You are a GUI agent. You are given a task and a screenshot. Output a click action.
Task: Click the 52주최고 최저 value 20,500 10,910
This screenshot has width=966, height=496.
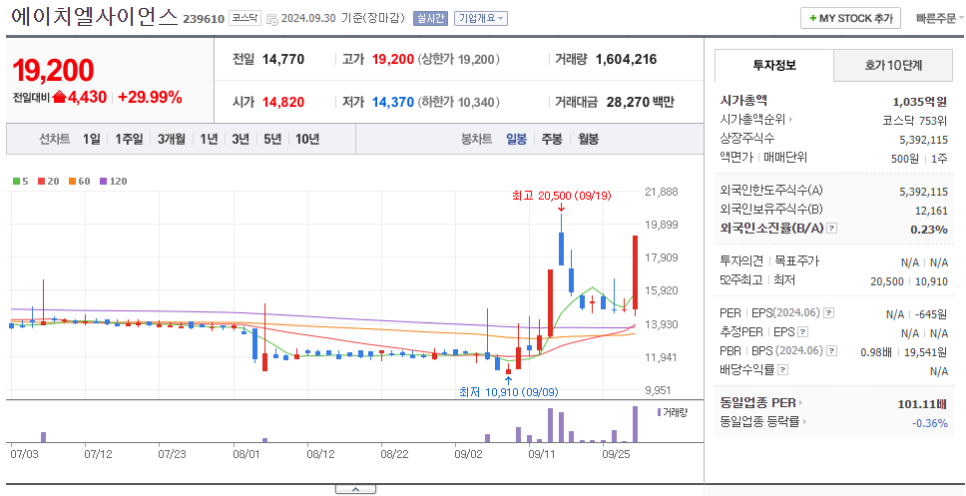(x=909, y=281)
